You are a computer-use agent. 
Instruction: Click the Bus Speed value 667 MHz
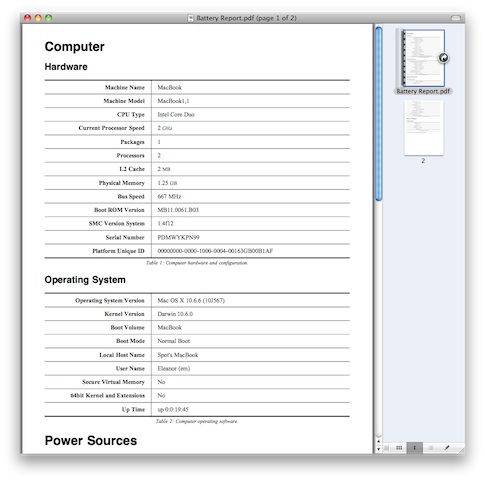[169, 197]
